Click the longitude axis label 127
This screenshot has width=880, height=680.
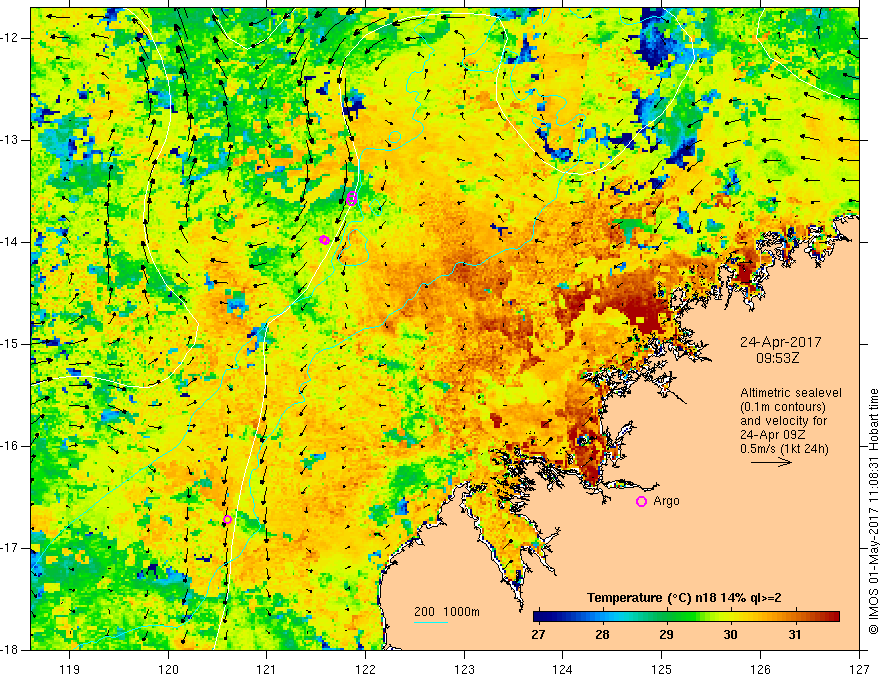(x=859, y=669)
